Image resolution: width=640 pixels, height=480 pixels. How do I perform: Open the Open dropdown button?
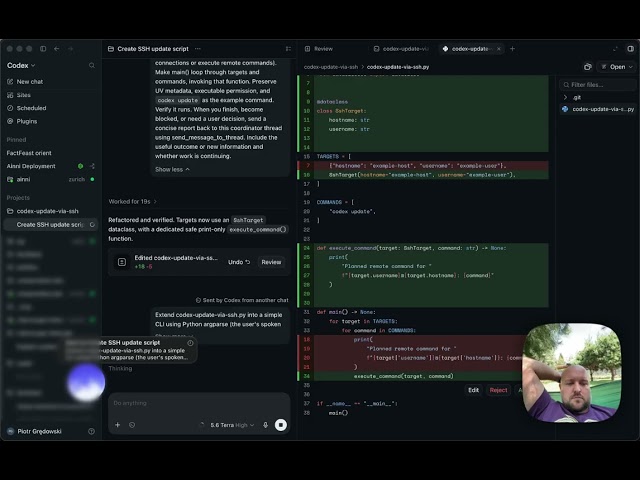[616, 67]
